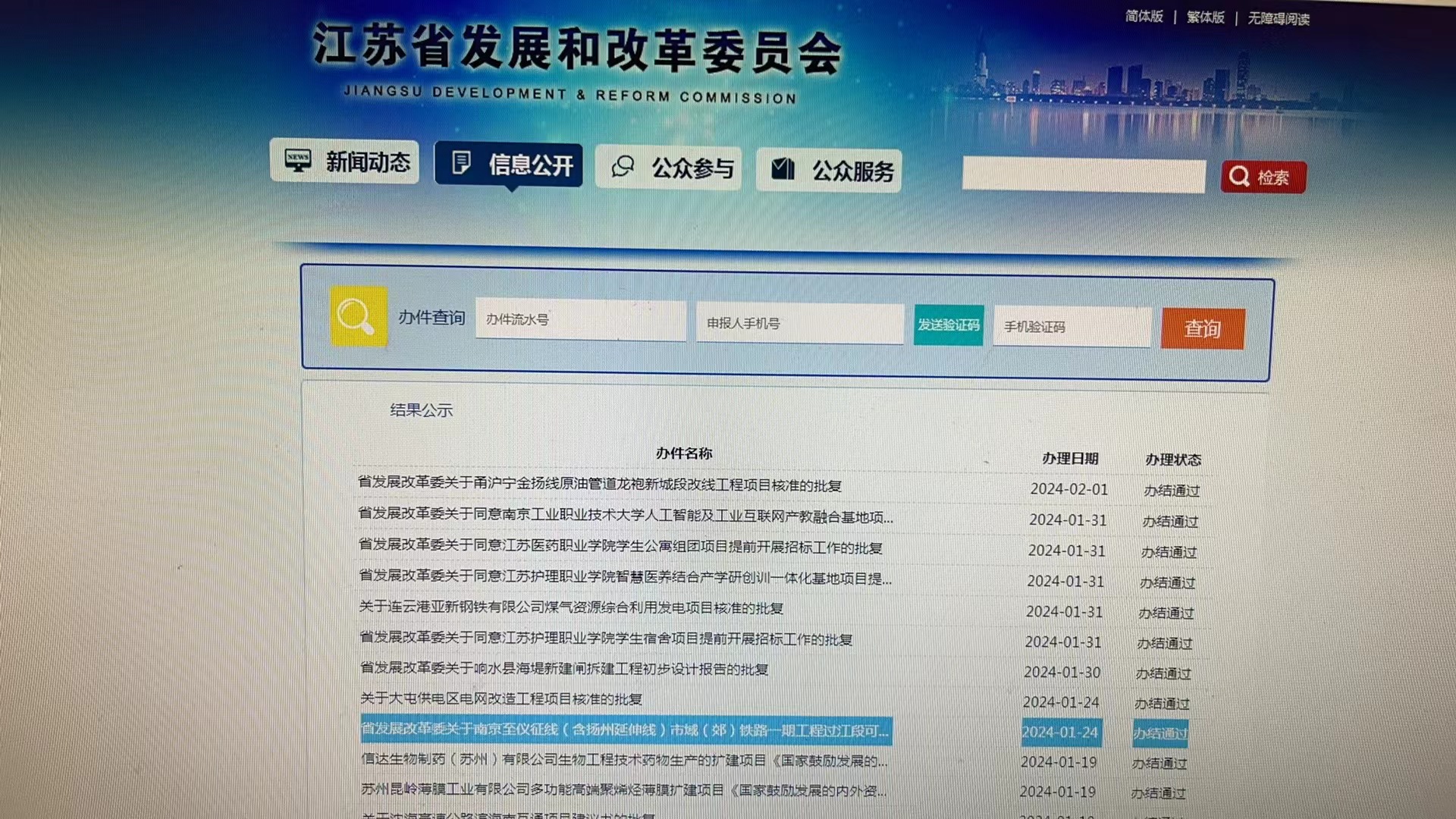Open 信达生物制药（苏州） entry
Viewport: 1456px width, 819px height.
624,760
